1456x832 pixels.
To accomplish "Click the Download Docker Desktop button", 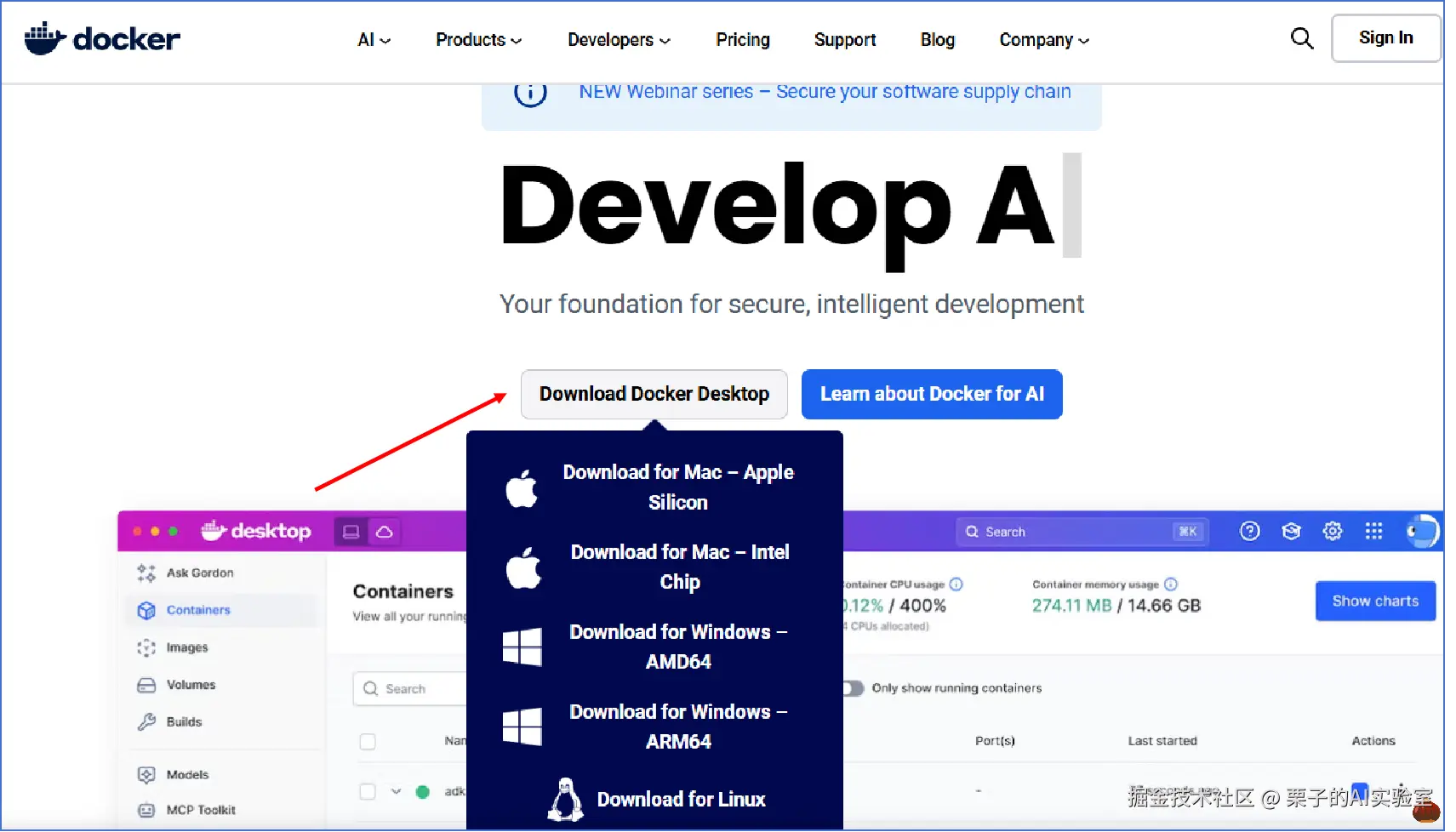I will coord(654,394).
